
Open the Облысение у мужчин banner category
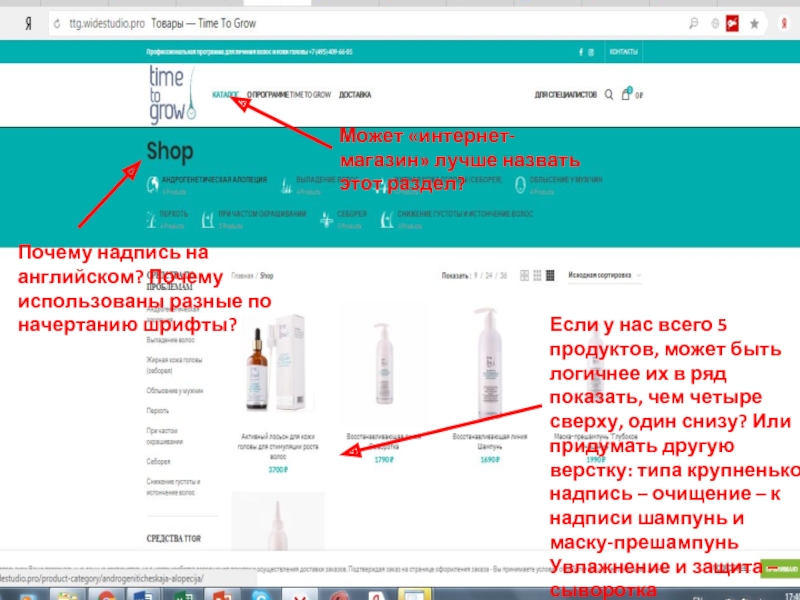(566, 180)
